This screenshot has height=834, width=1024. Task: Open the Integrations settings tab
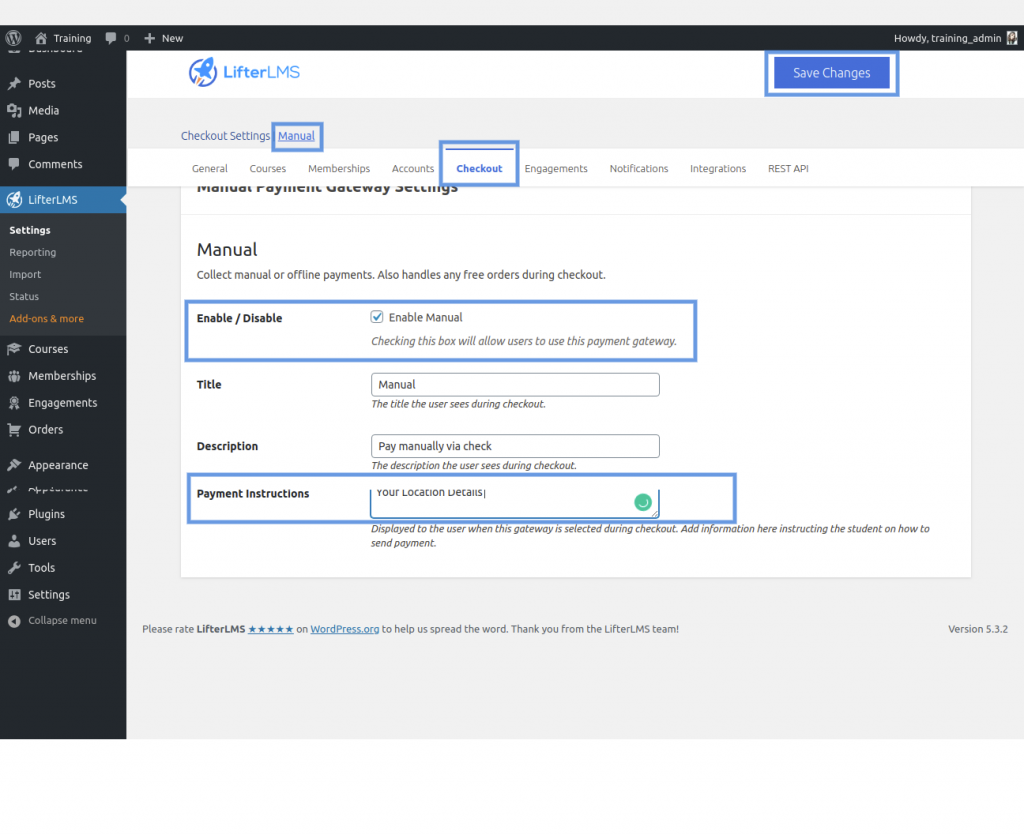(718, 168)
